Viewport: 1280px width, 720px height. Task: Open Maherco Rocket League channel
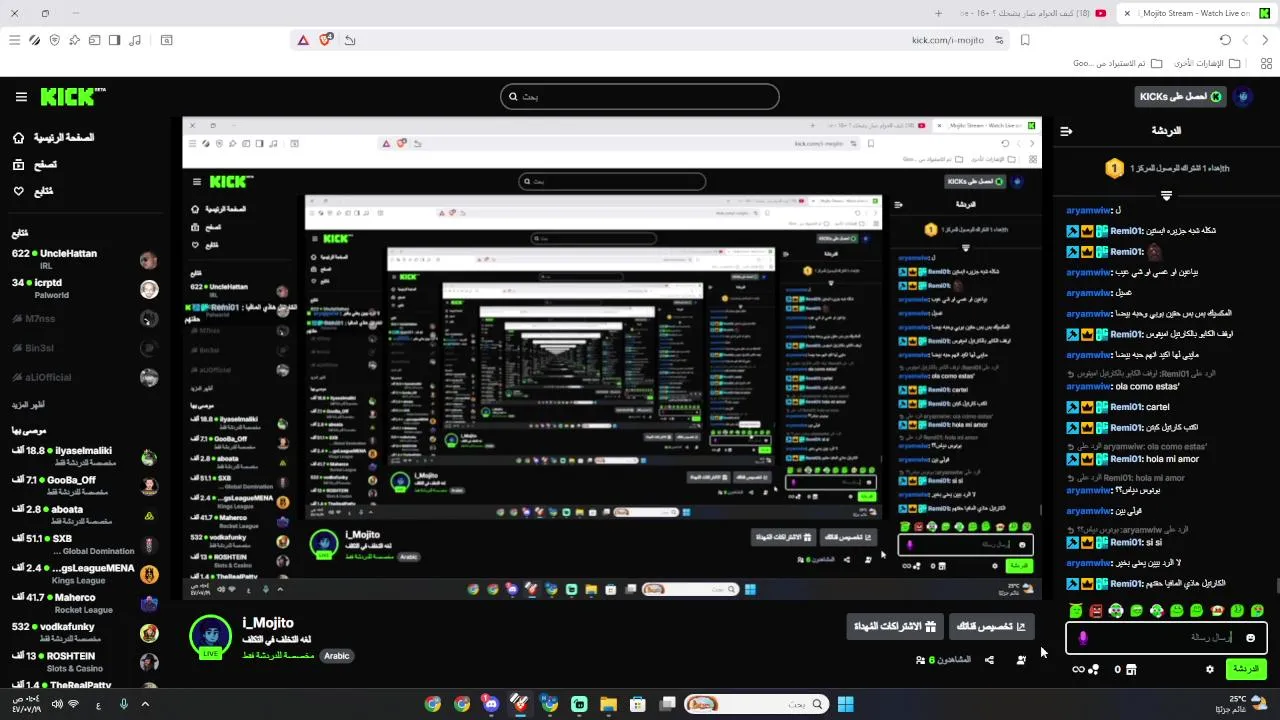click(x=85, y=603)
